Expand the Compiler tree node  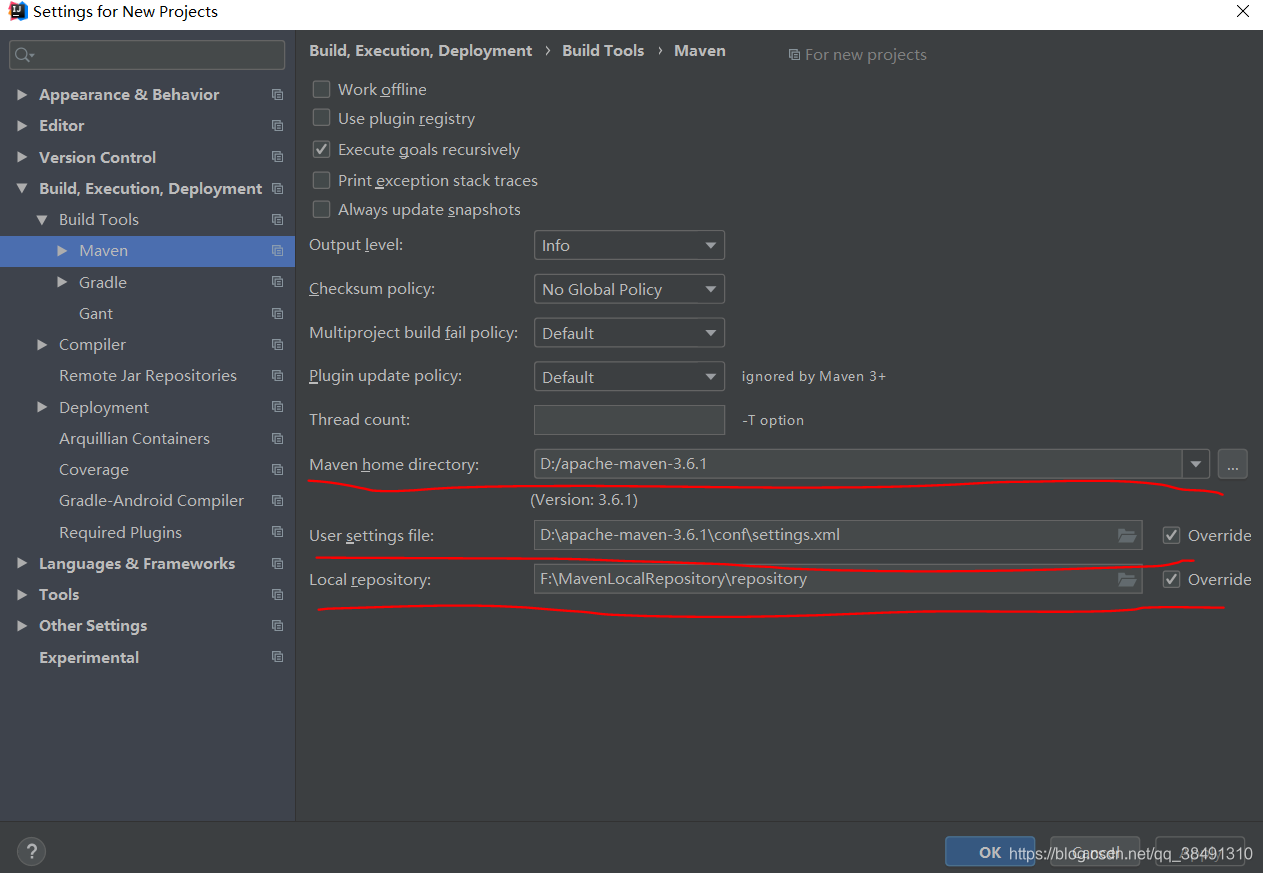point(42,345)
